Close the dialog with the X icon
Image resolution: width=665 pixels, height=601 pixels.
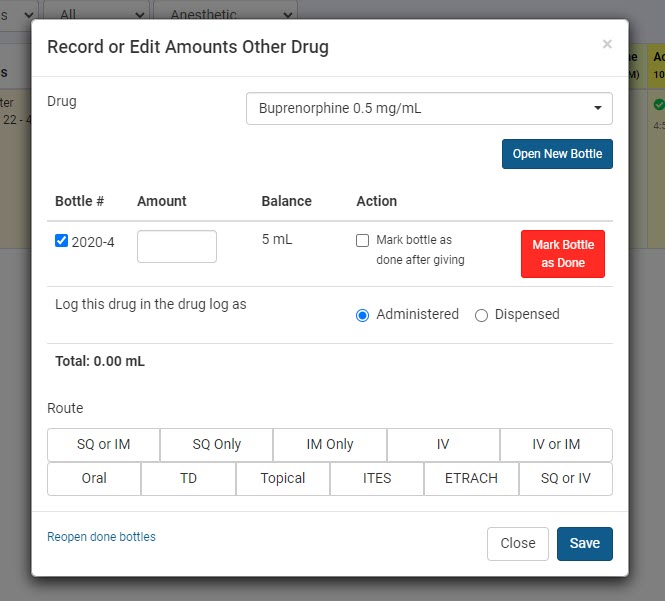click(x=606, y=45)
